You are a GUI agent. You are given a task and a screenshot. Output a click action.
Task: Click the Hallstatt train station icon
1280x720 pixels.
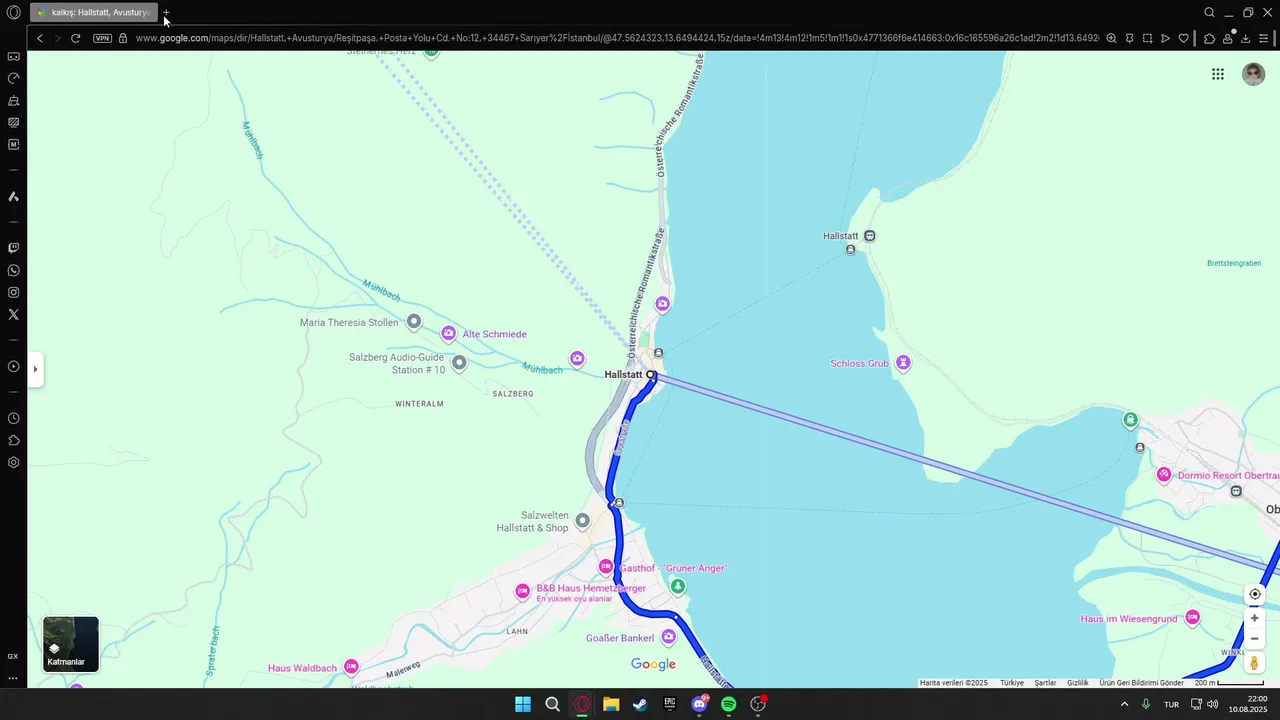tap(870, 236)
